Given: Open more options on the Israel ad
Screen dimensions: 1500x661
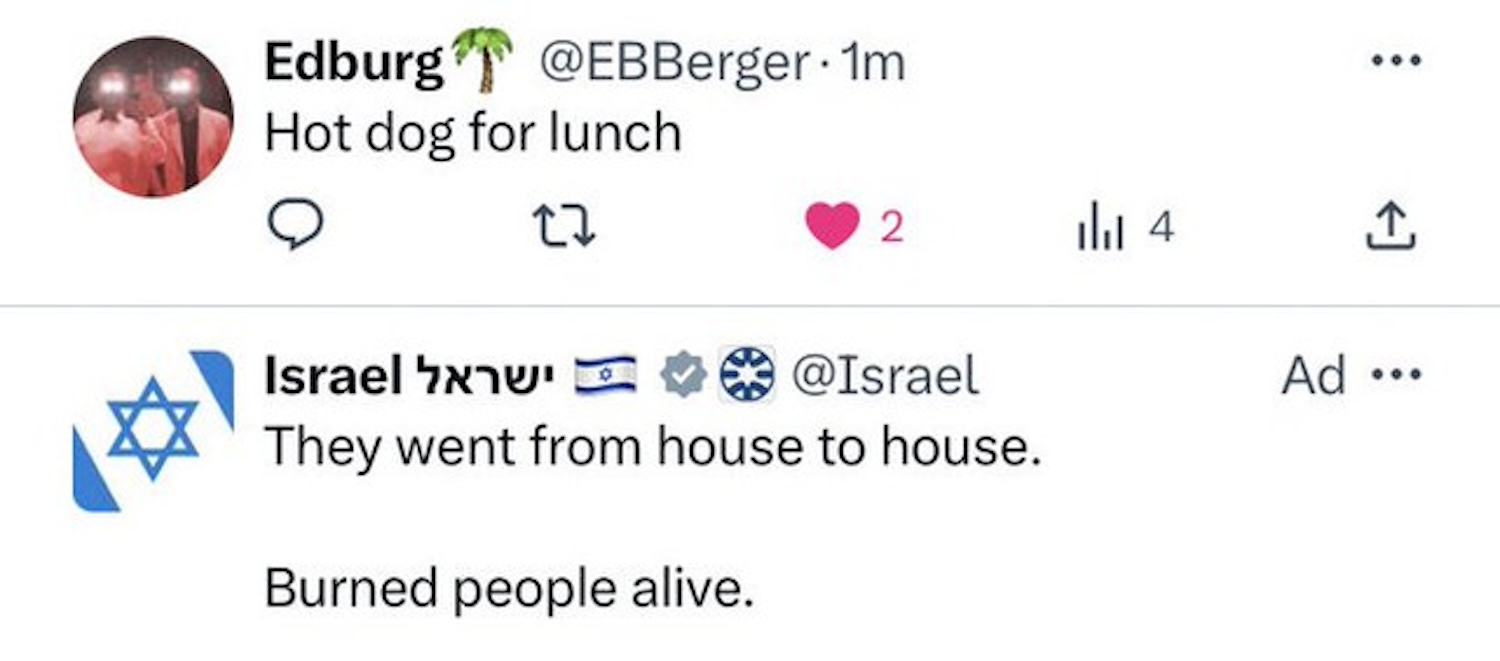Looking at the screenshot, I should pyautogui.click(x=1397, y=377).
